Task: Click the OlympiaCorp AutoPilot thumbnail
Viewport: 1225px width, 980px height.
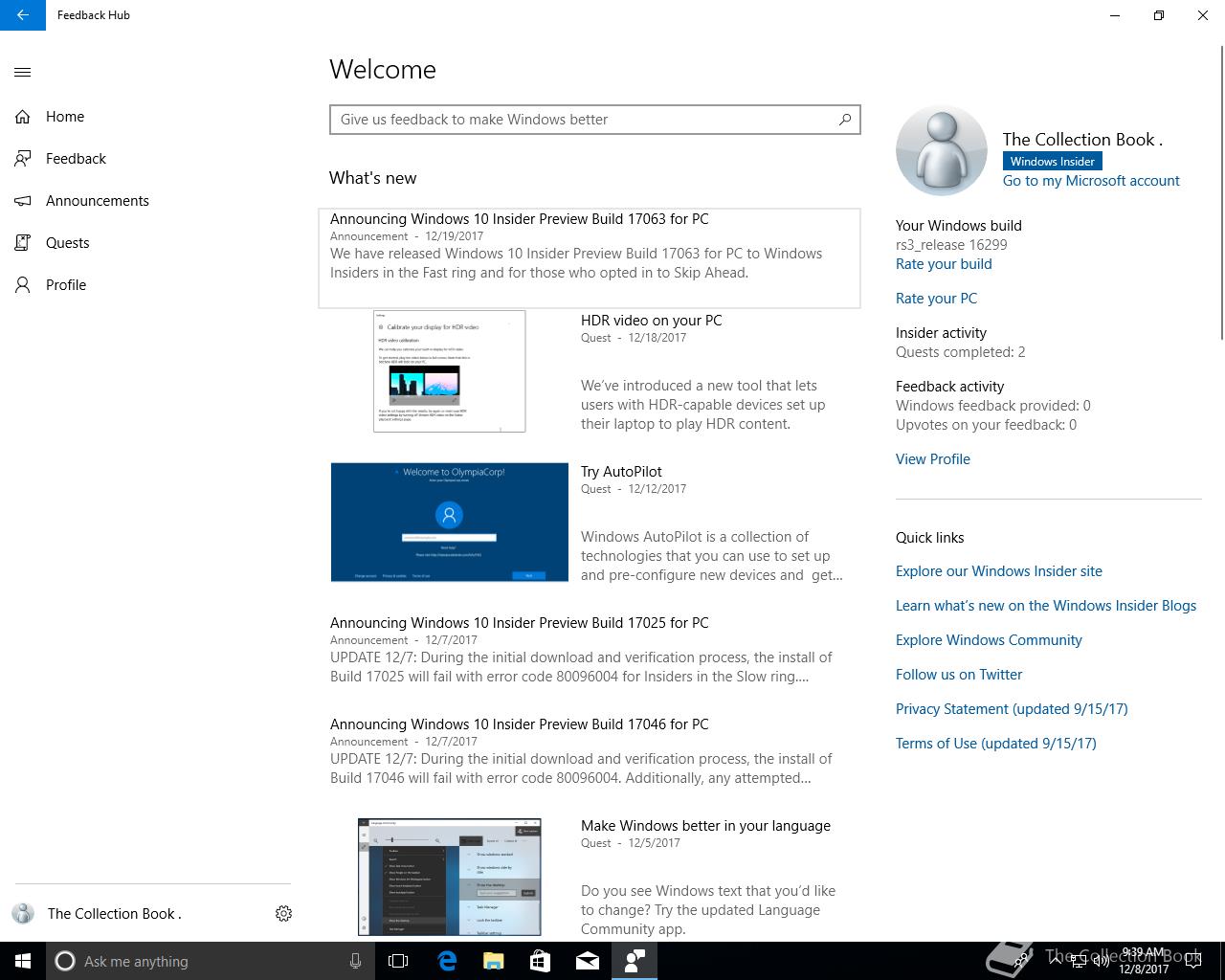Action: tap(449, 523)
